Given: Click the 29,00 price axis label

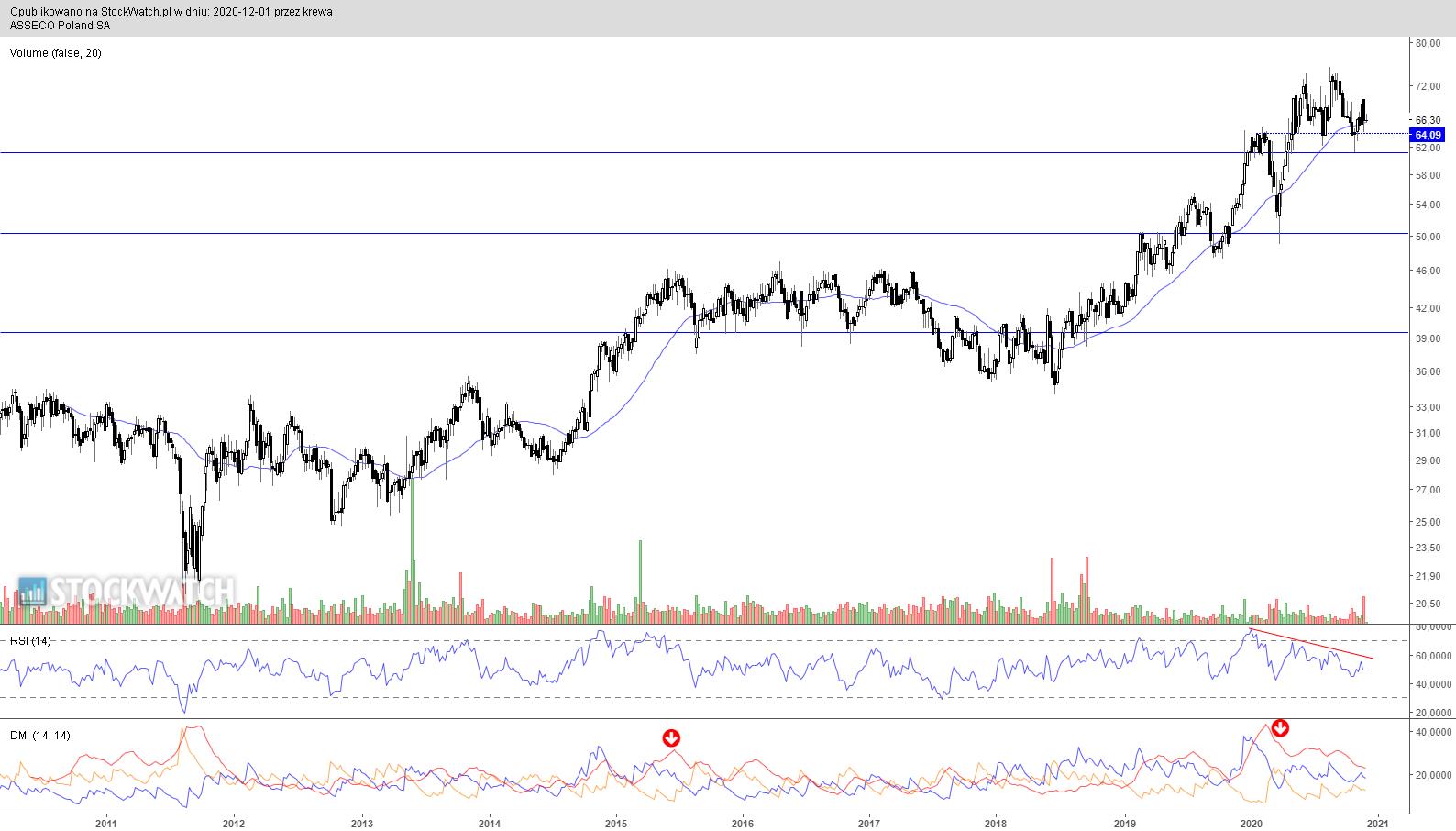Looking at the screenshot, I should coord(1428,460).
